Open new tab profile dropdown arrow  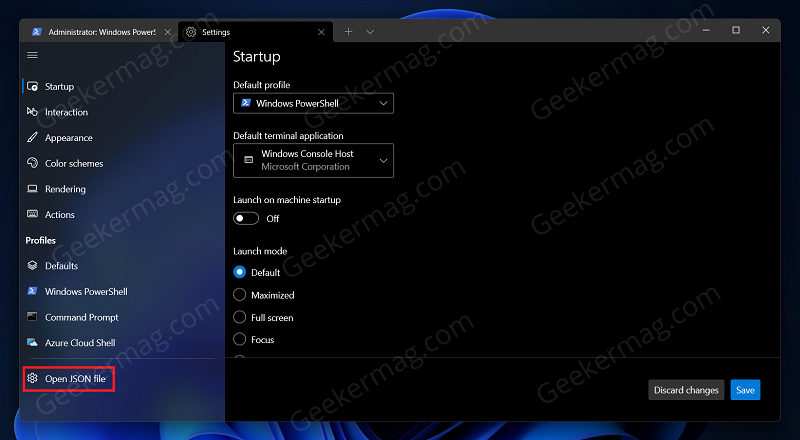370,32
